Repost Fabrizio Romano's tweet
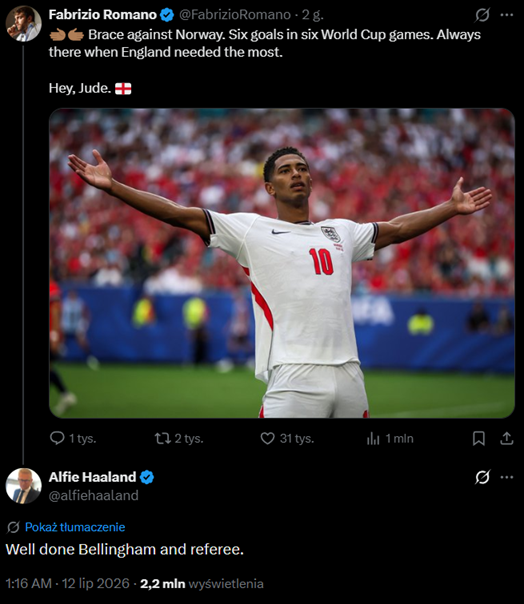Image resolution: width=524 pixels, height=604 pixels. coord(163,438)
